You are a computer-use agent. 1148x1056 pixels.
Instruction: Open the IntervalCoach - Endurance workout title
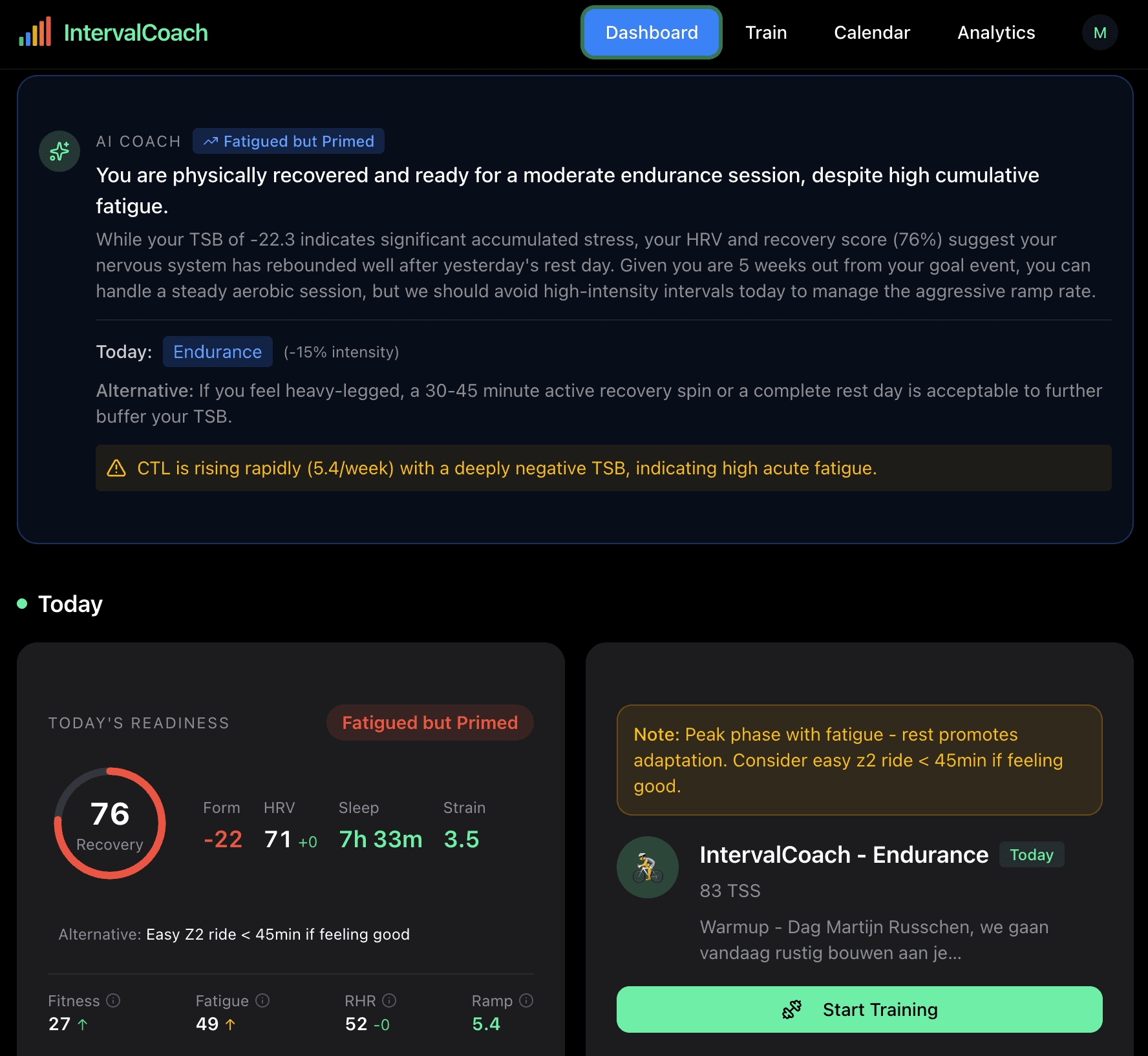coord(844,854)
